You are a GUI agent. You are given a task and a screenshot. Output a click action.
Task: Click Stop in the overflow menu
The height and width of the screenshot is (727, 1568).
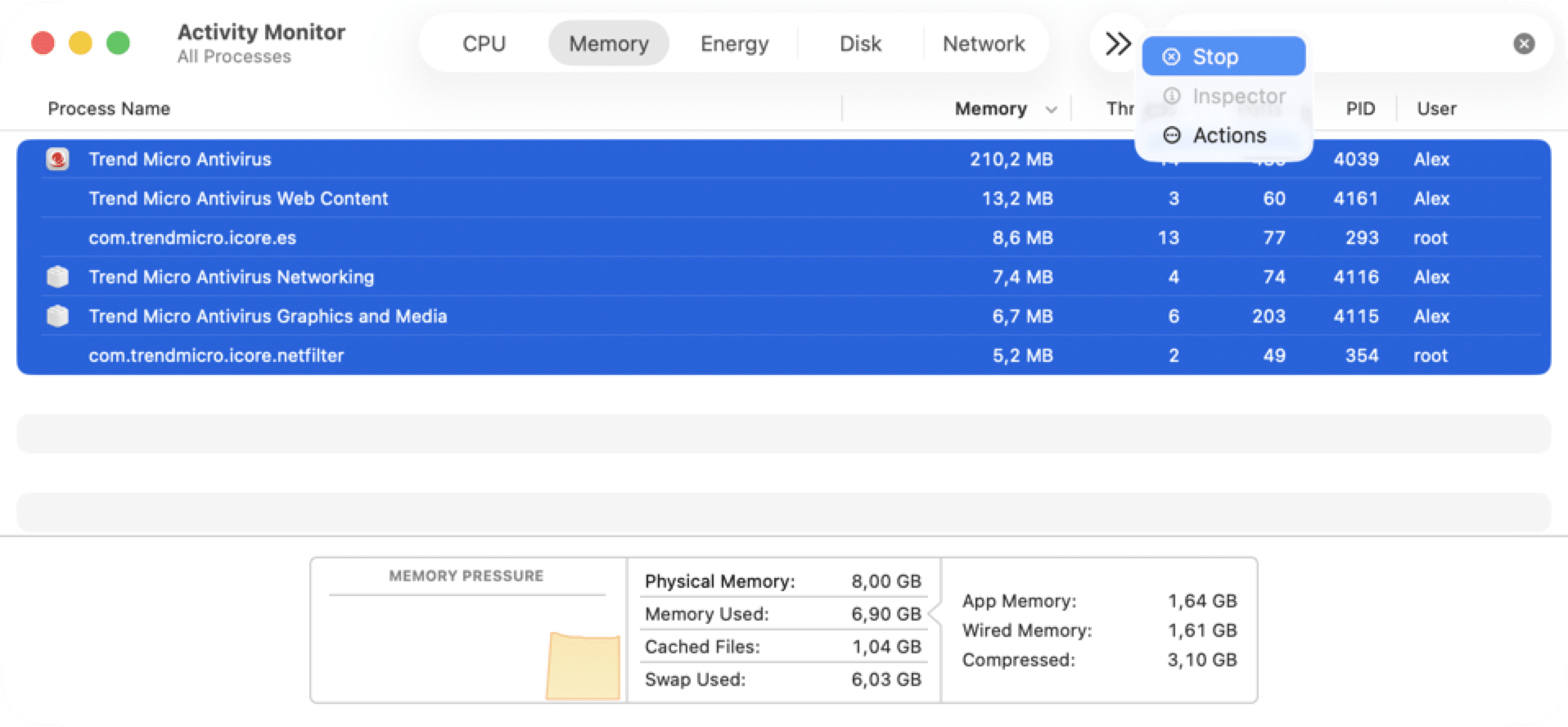coord(1223,56)
